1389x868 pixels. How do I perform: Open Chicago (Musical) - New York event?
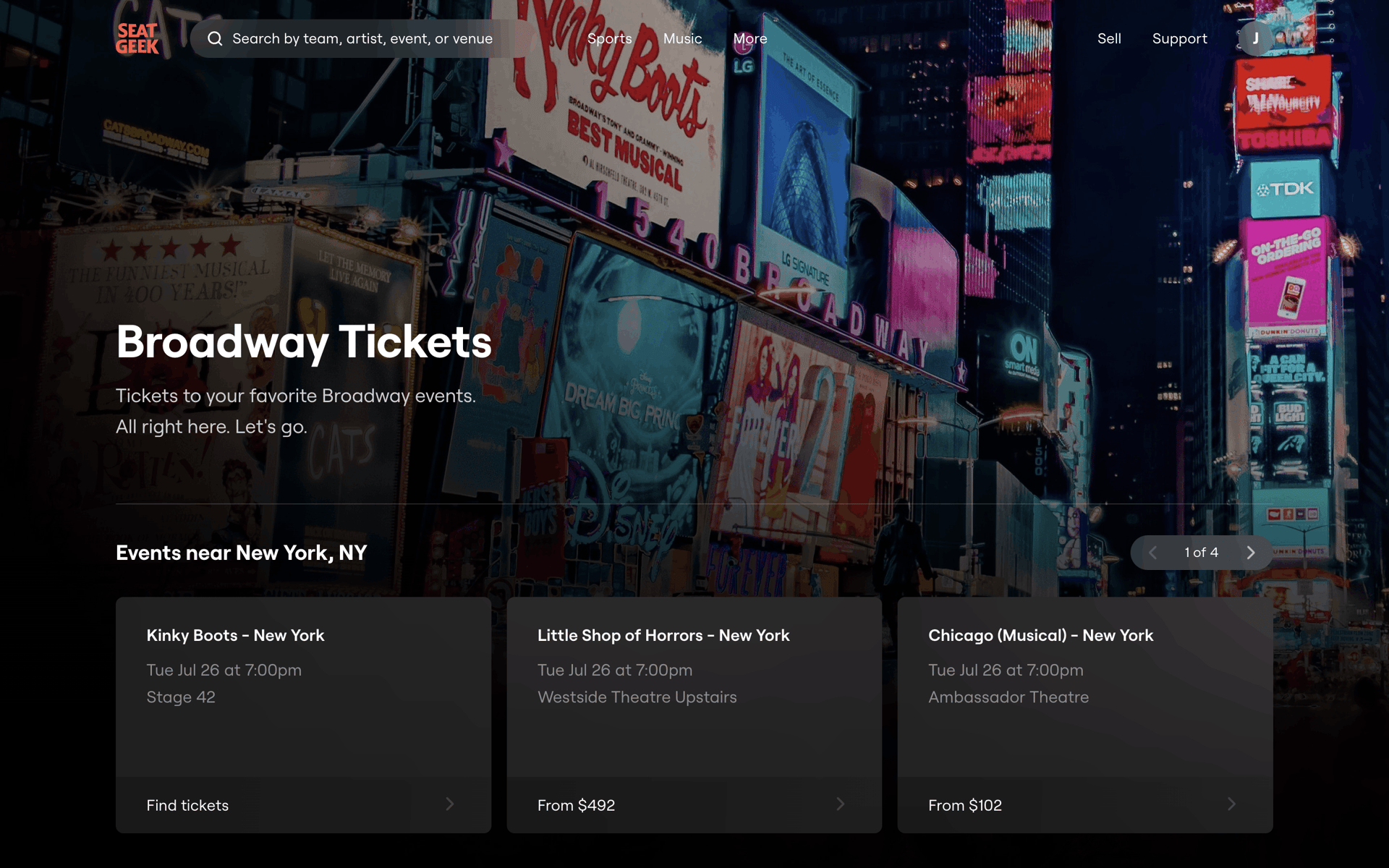(x=1040, y=635)
